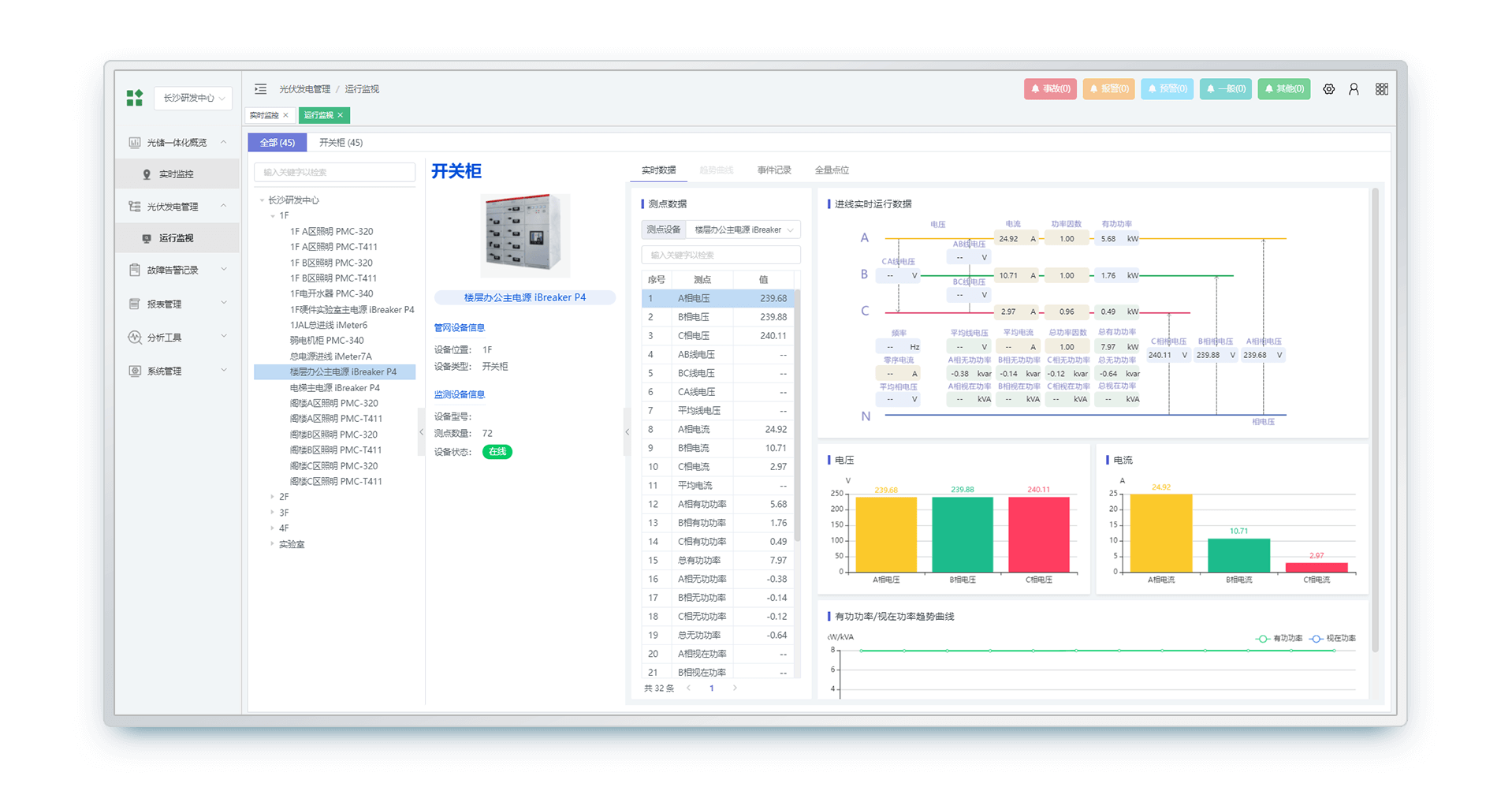Open 事故(0) alarm button
Screen dimensions: 1512x791
point(1051,89)
